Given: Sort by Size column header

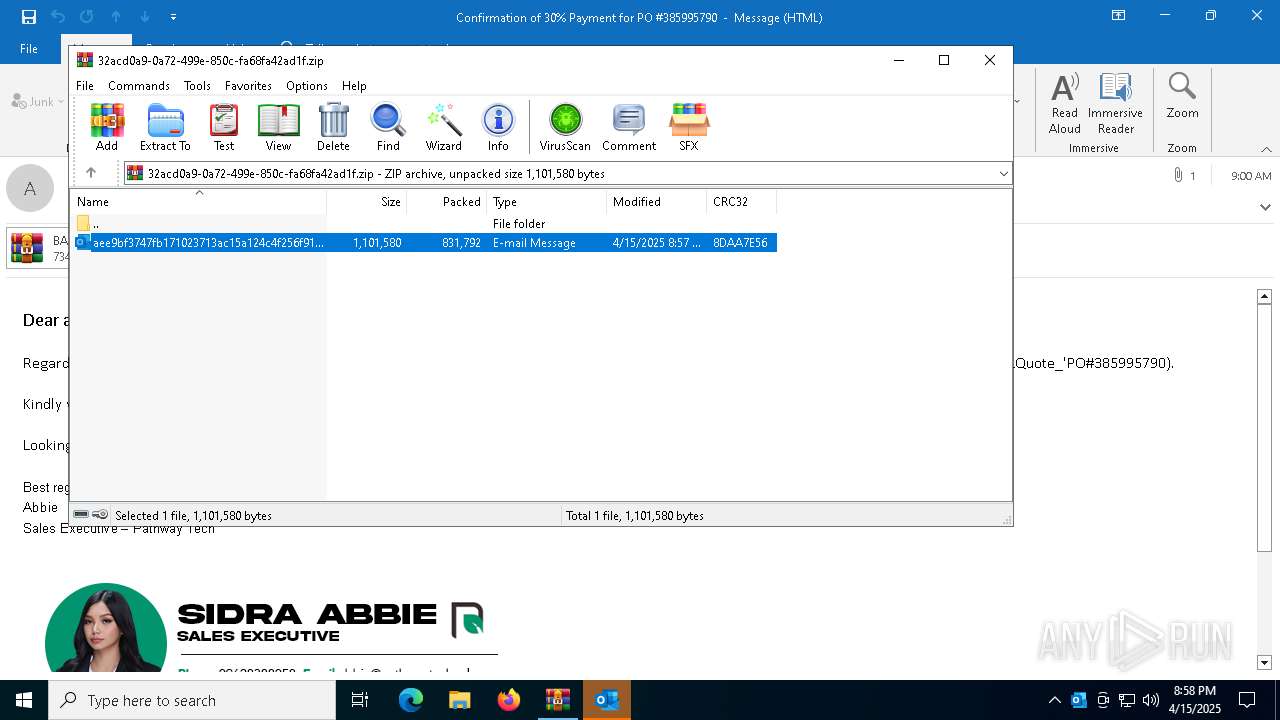Looking at the screenshot, I should click(367, 201).
